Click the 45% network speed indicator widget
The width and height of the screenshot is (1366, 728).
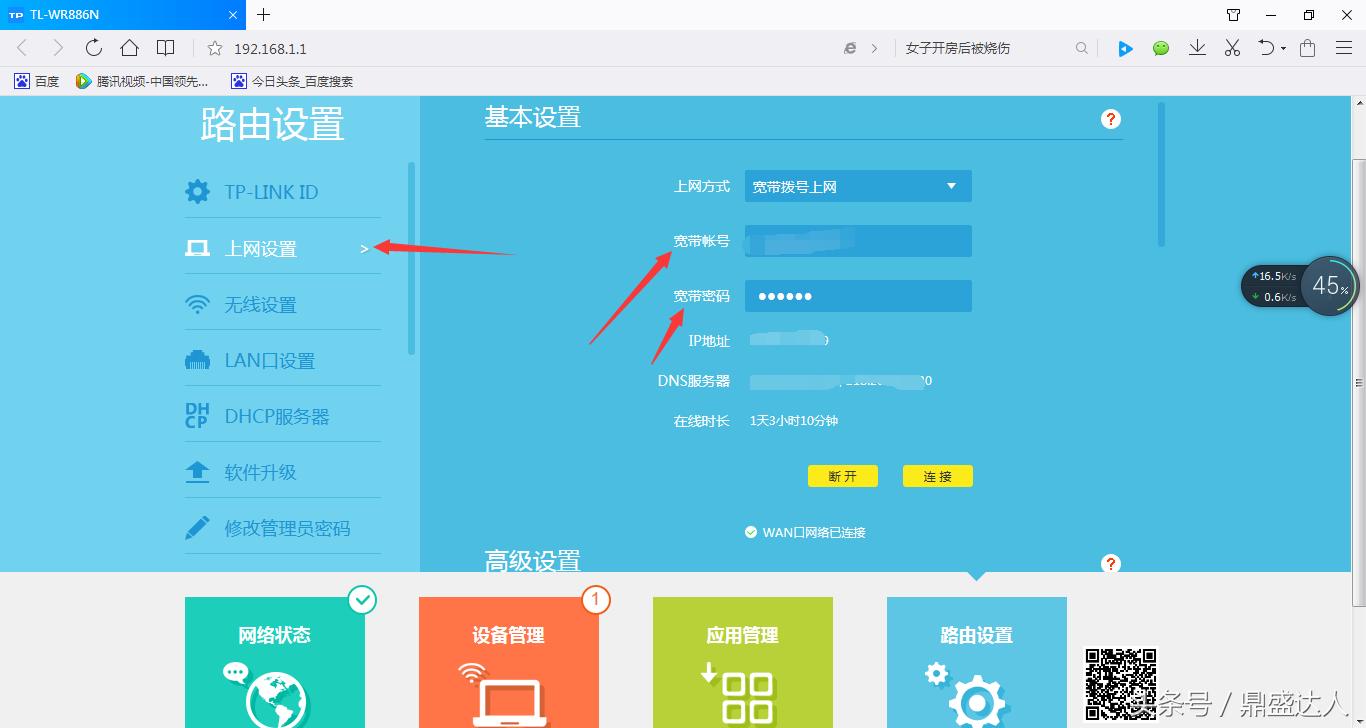tap(1329, 285)
